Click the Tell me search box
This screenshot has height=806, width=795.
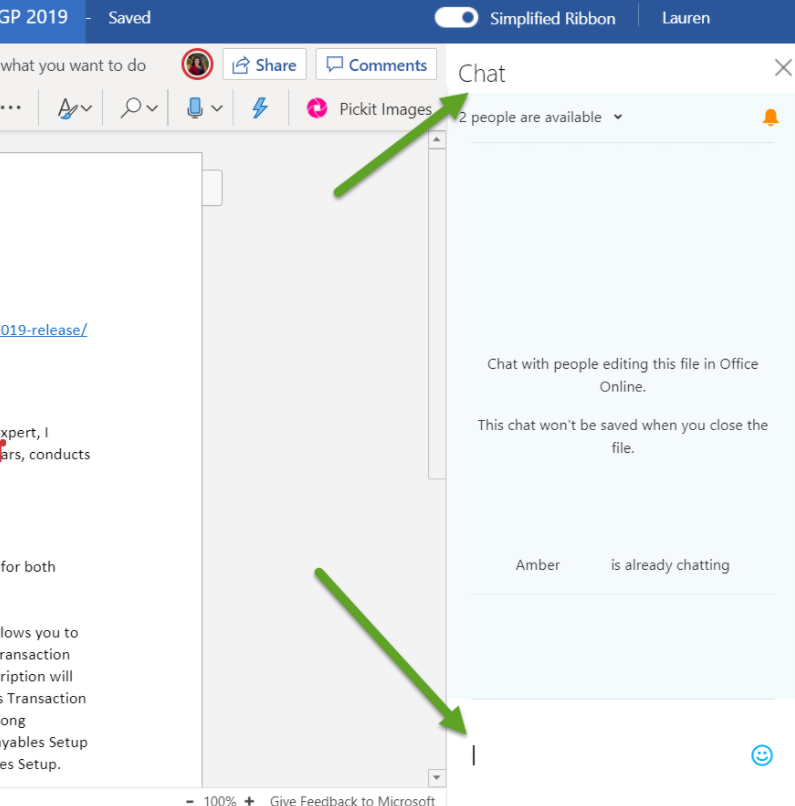pyautogui.click(x=73, y=65)
